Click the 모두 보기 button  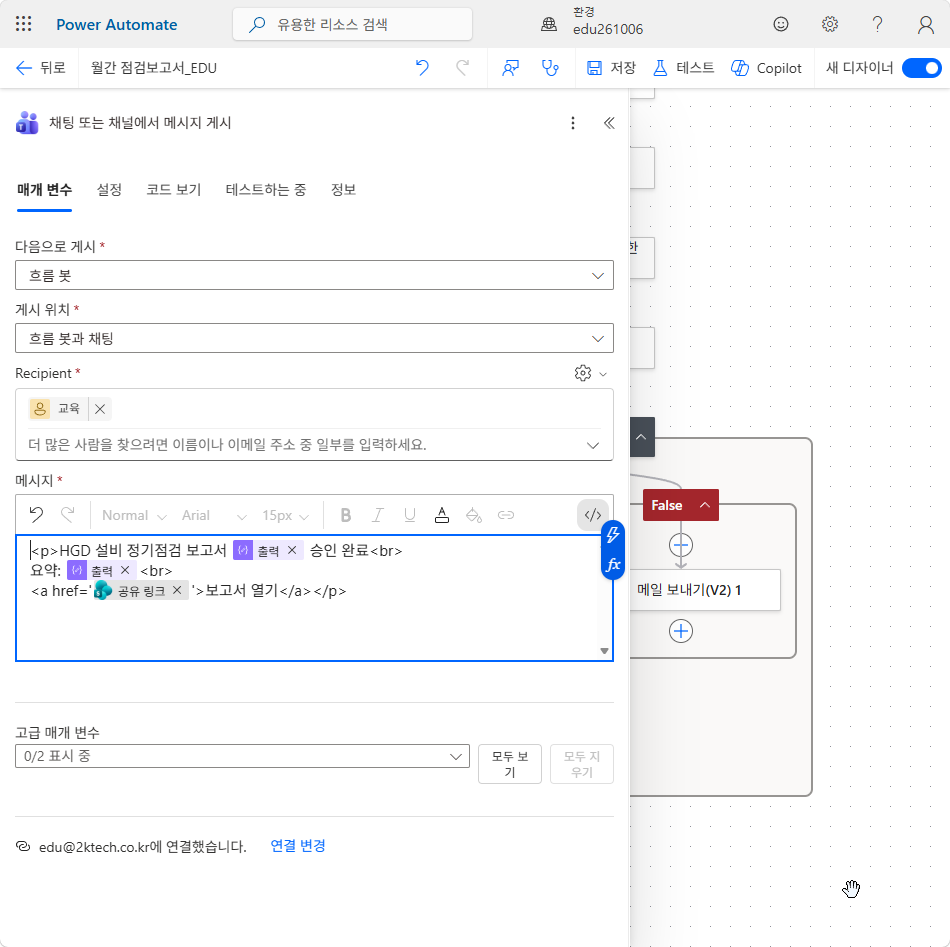tap(510, 764)
